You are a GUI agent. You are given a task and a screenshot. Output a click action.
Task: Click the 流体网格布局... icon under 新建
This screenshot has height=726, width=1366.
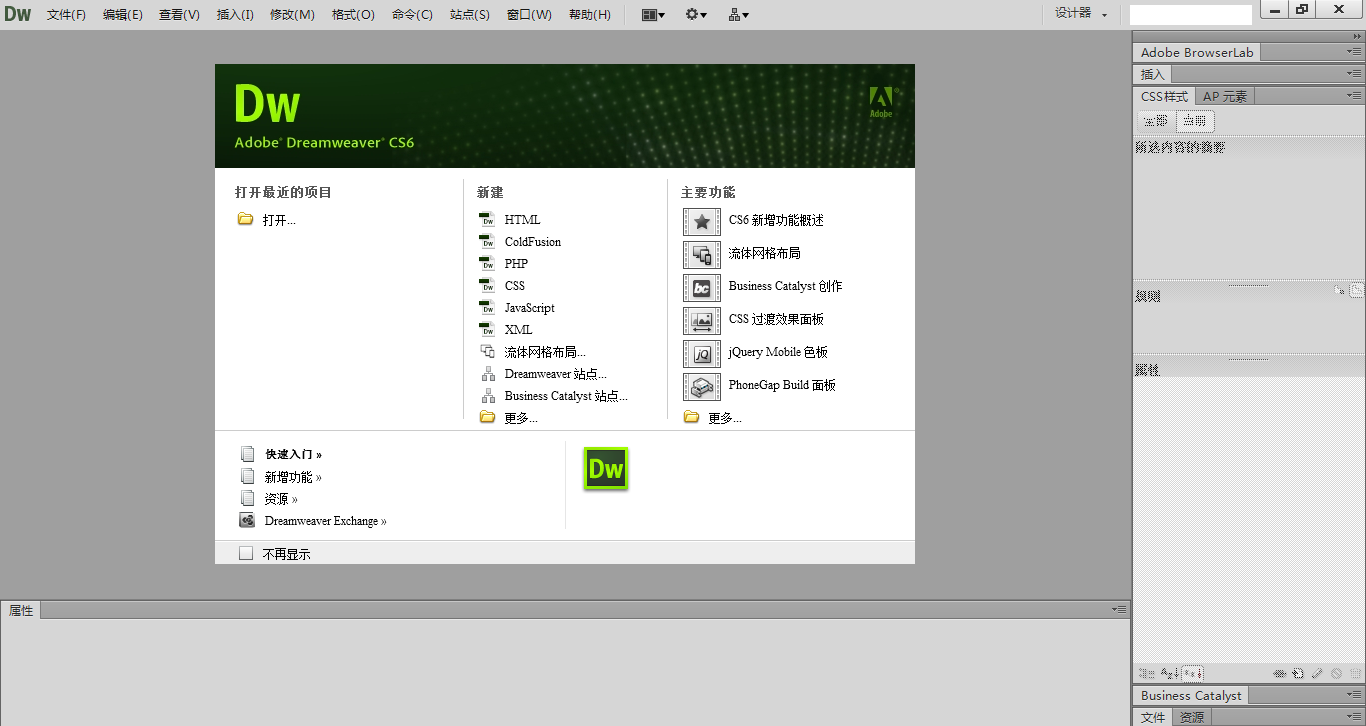point(488,351)
